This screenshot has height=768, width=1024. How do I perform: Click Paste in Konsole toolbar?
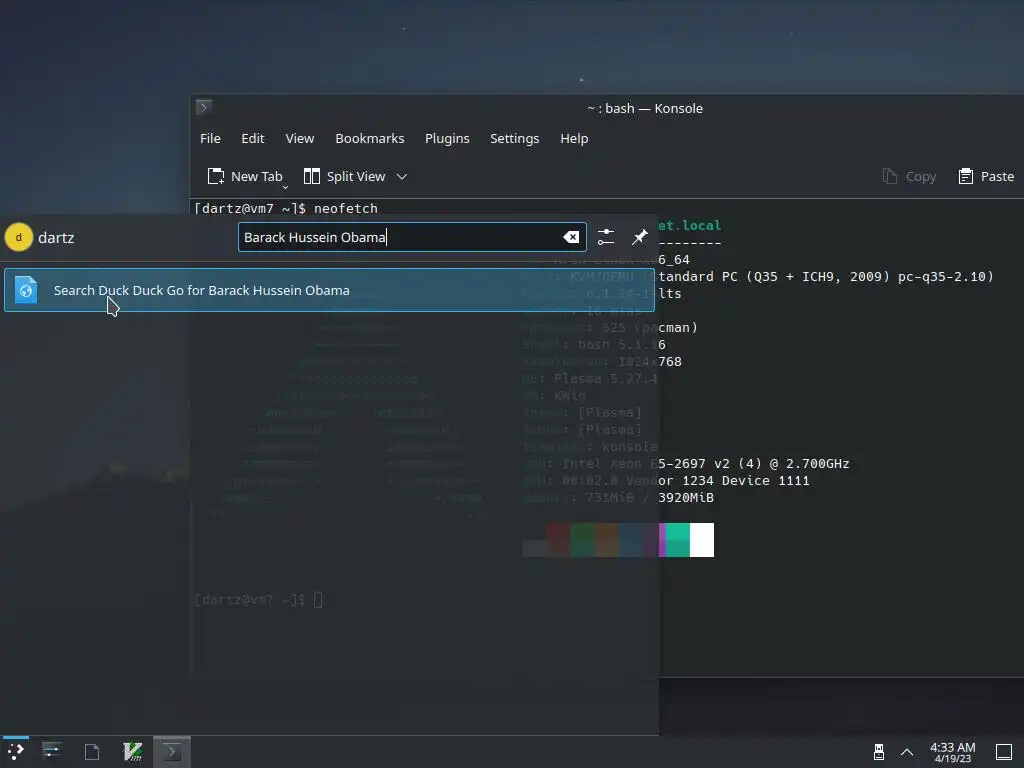(x=986, y=176)
